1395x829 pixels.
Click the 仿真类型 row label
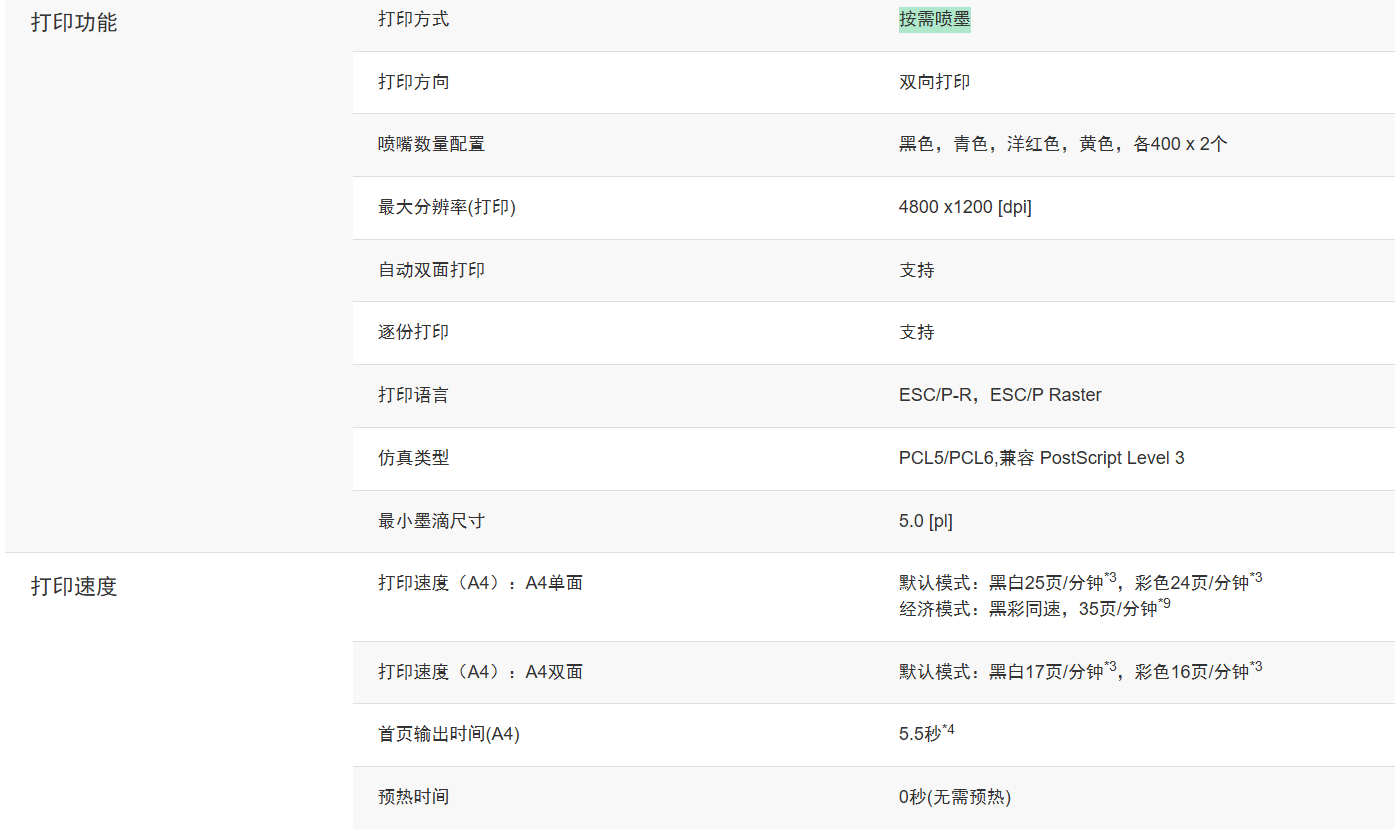(413, 458)
